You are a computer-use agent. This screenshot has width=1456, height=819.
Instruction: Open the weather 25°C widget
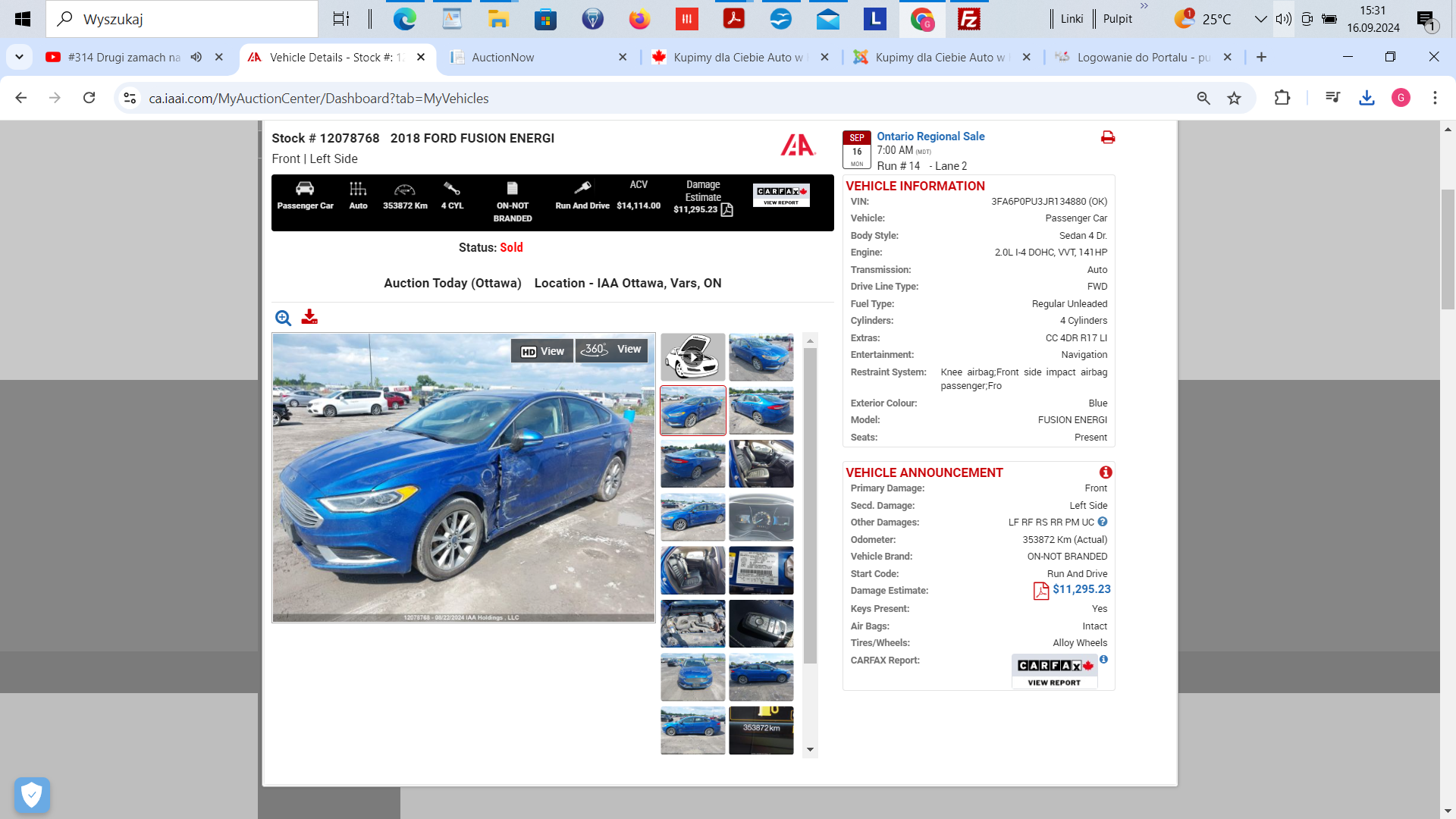pyautogui.click(x=1203, y=19)
